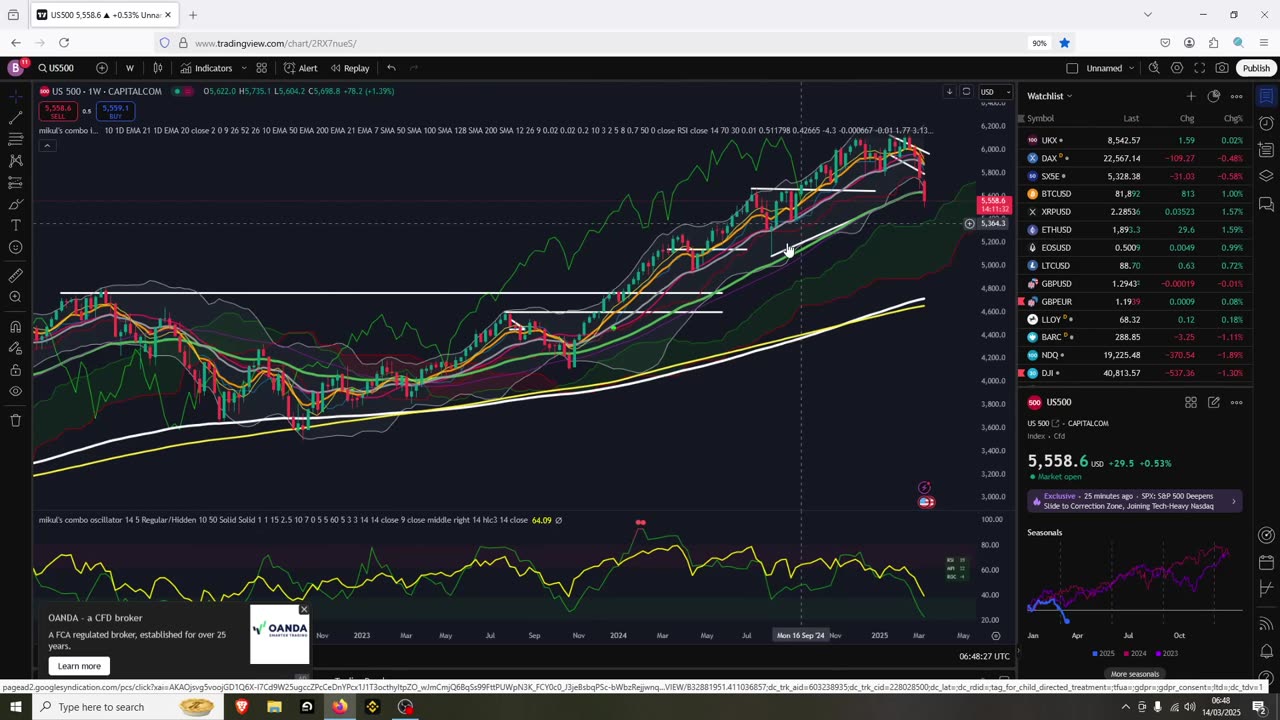
Task: Sort watchlist by Chg% column header
Action: (x=1233, y=119)
